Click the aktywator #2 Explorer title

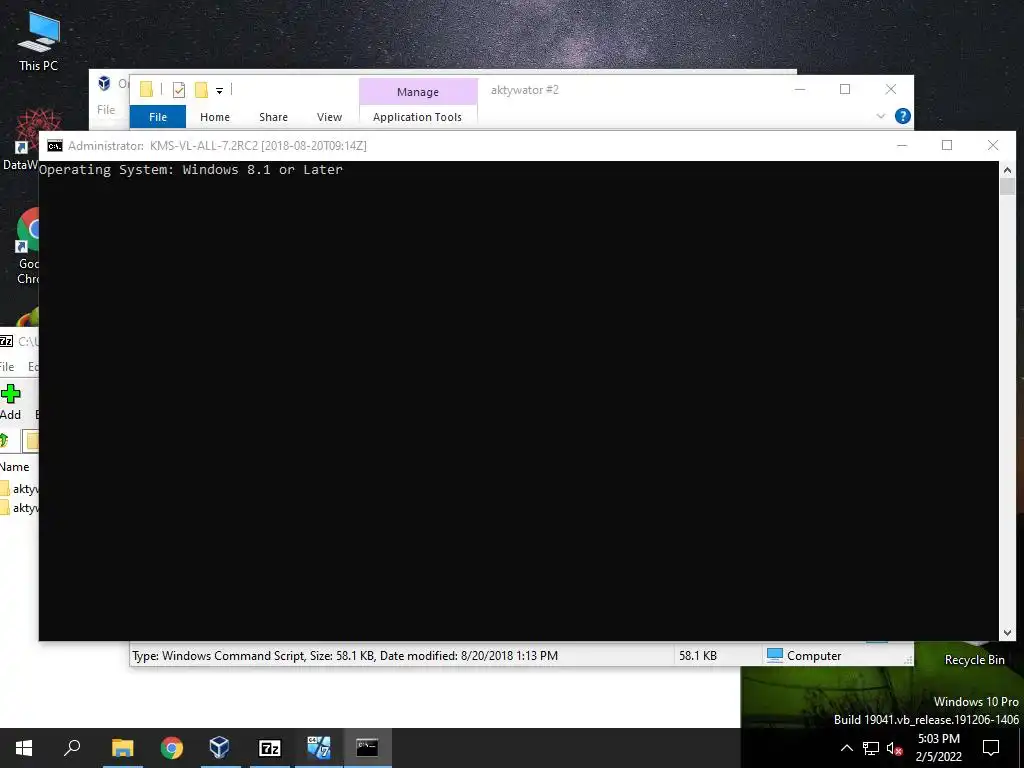(524, 90)
